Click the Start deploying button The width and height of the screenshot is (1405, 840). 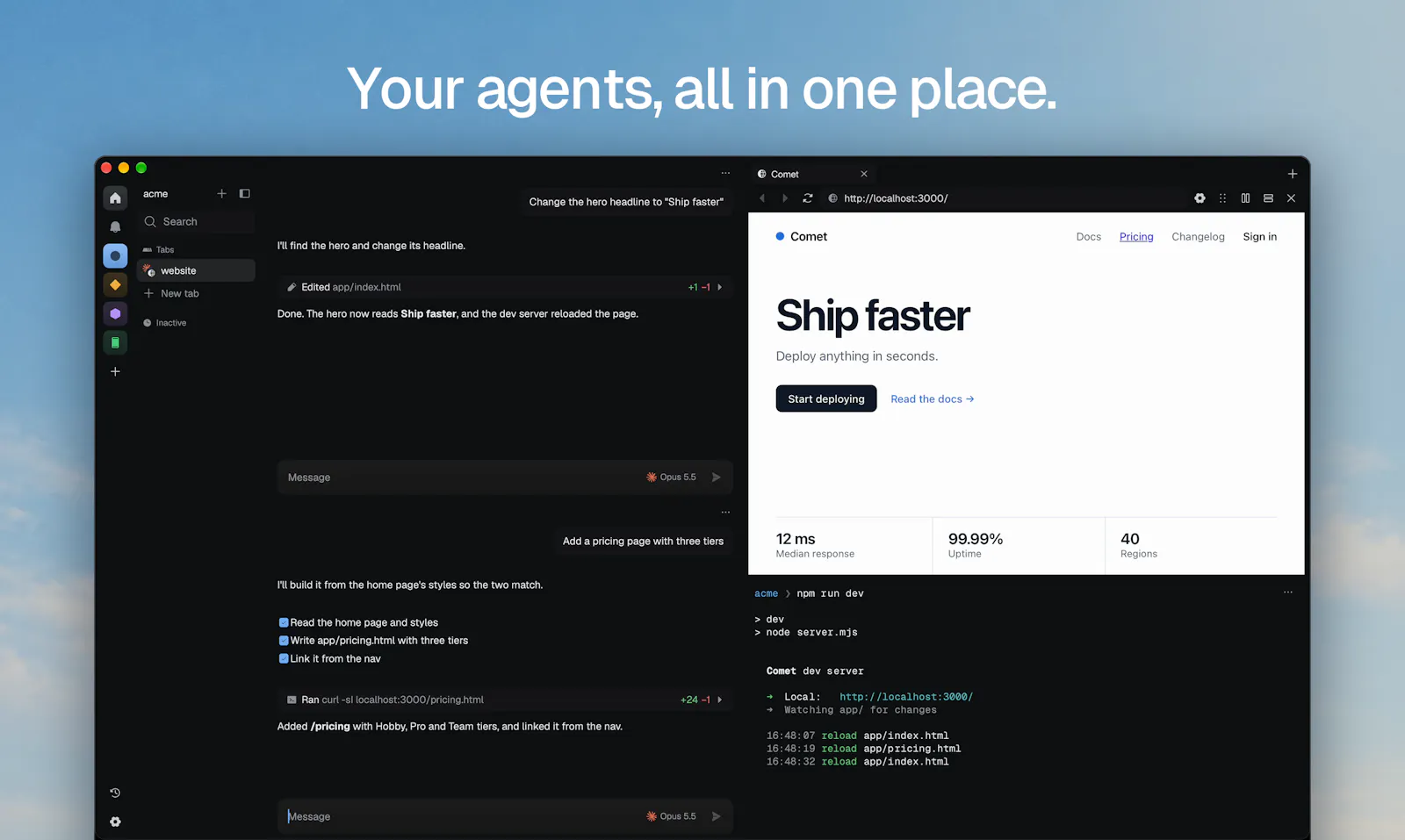point(826,398)
